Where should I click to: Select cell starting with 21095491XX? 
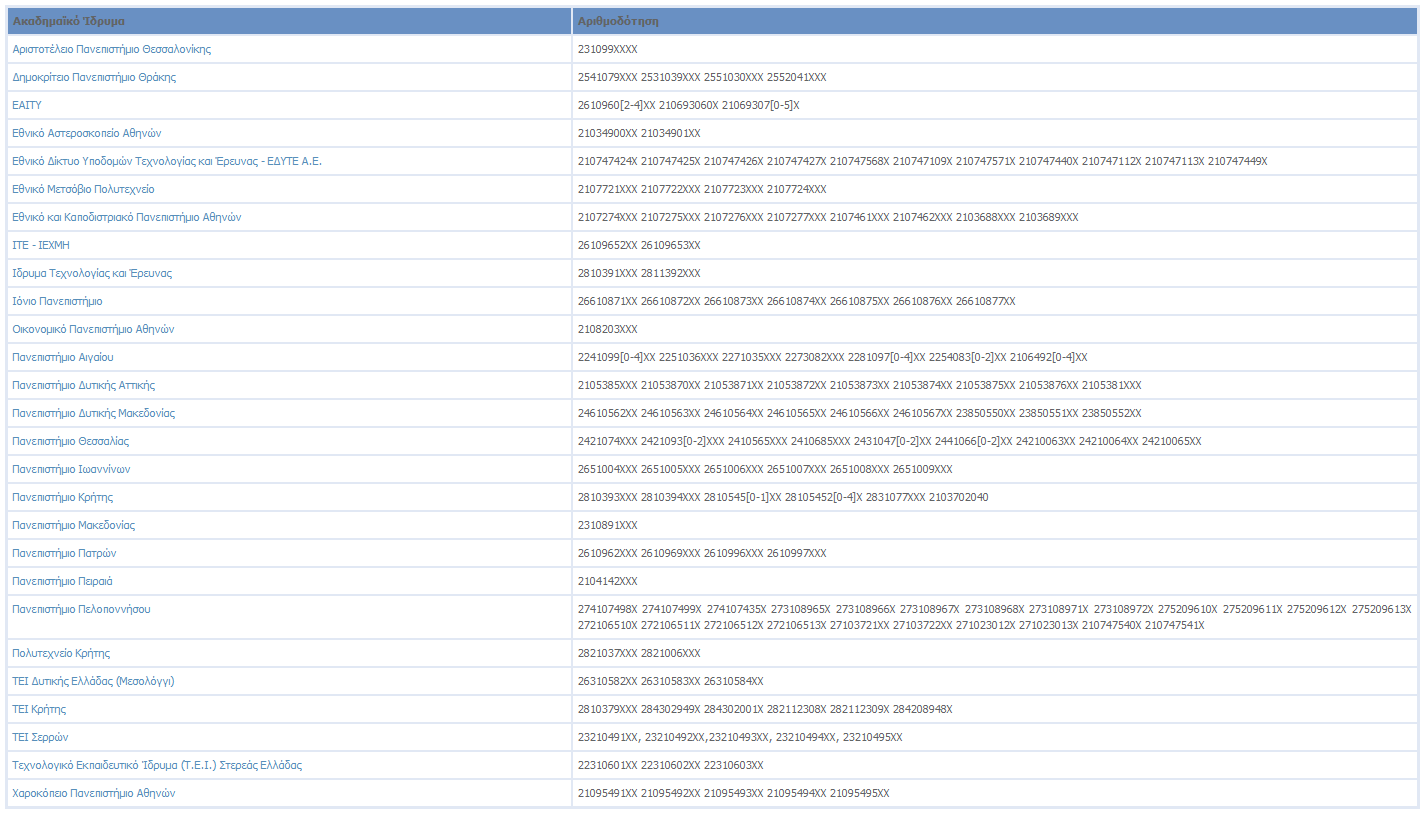(x=995, y=793)
